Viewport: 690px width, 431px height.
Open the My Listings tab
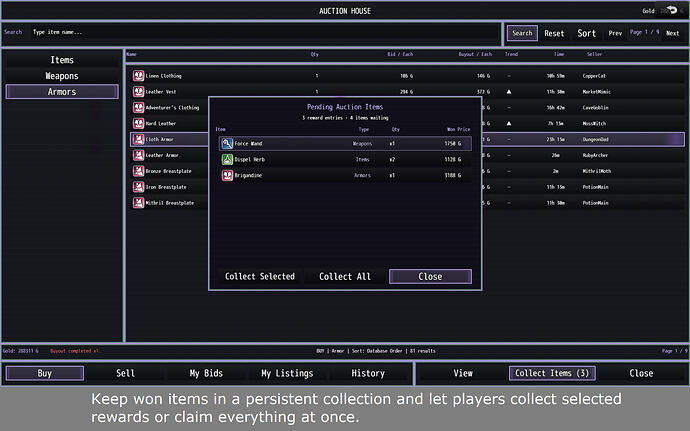tap(287, 373)
